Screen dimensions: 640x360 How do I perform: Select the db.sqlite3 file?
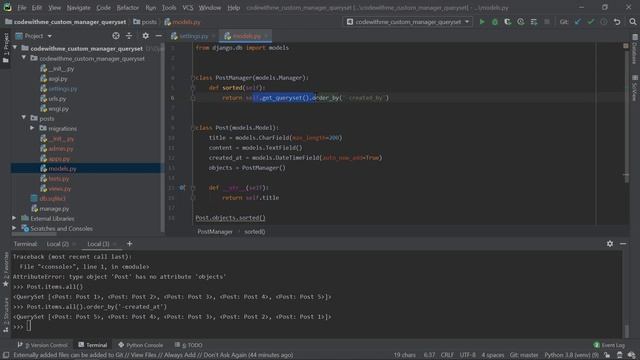(52, 198)
